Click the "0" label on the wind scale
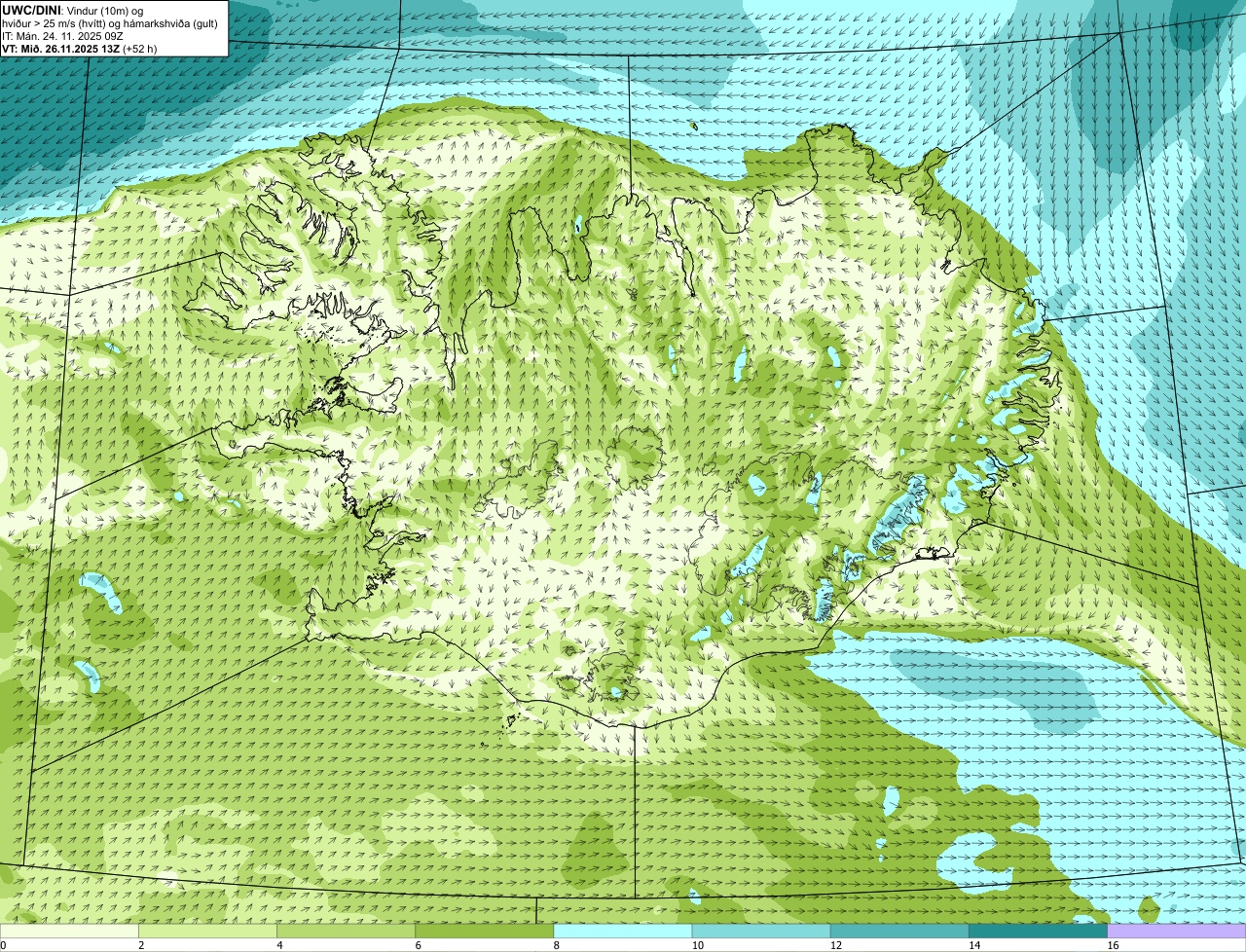Screen dimensions: 1246x952 [4, 945]
